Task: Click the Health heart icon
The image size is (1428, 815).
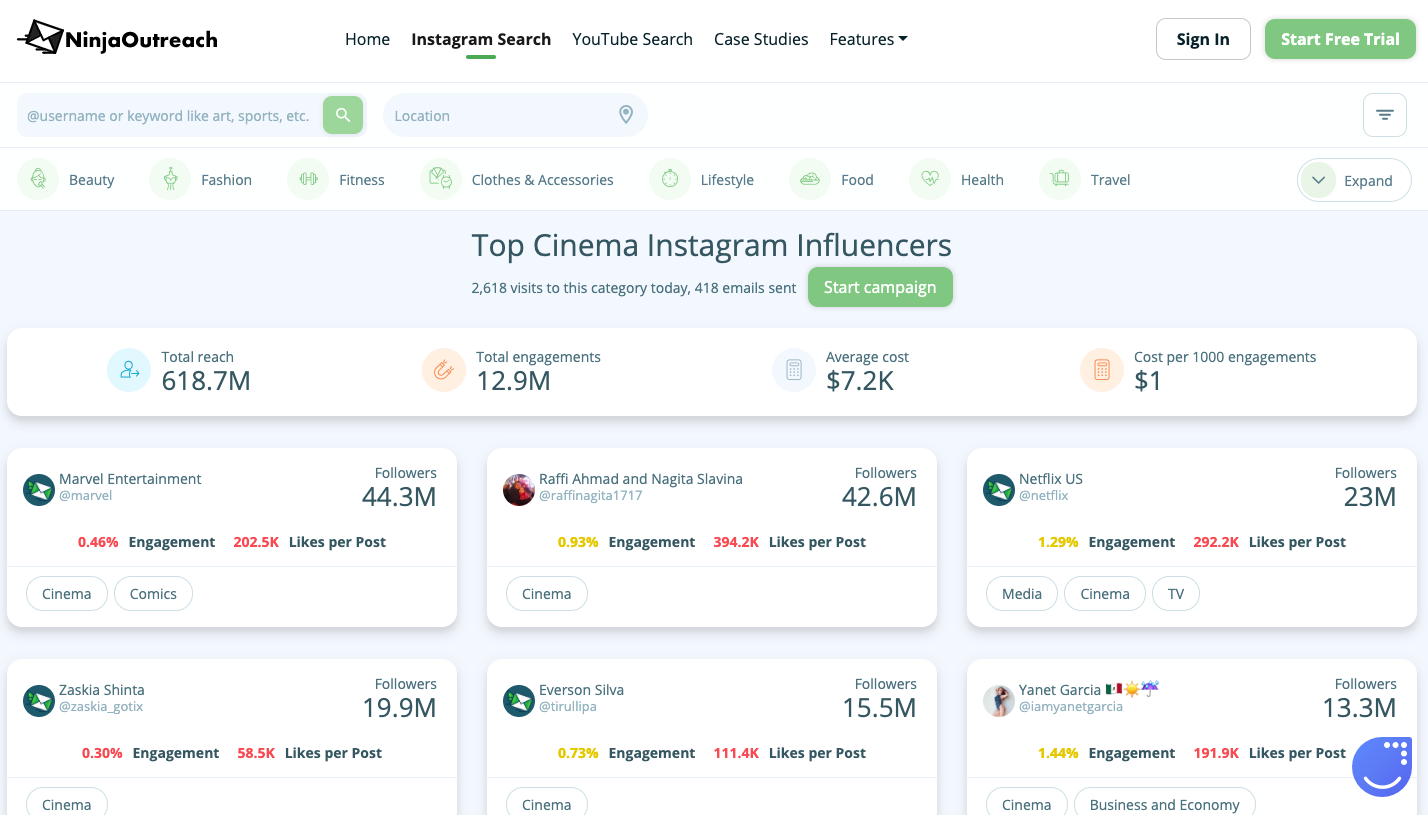Action: tap(930, 180)
